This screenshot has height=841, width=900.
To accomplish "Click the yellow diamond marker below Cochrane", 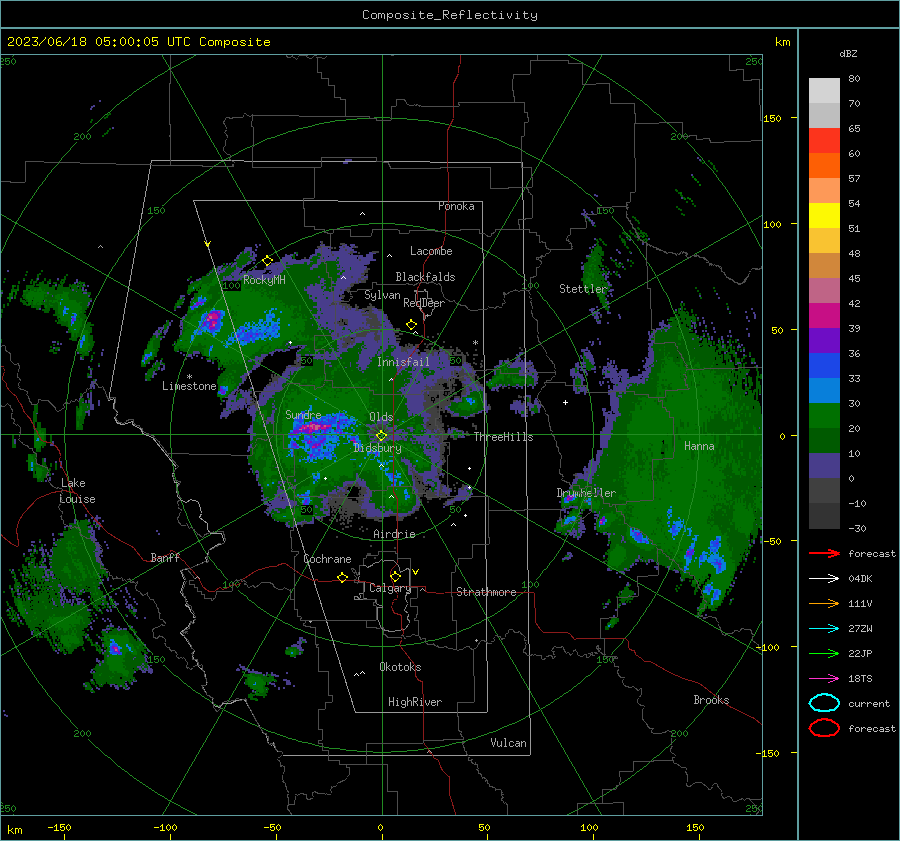I will coord(342,577).
